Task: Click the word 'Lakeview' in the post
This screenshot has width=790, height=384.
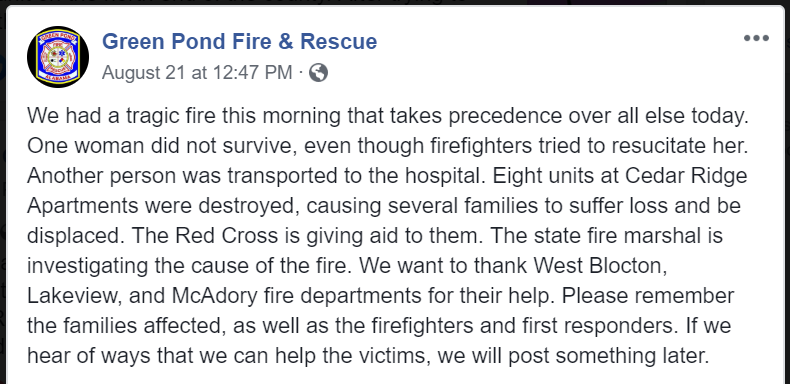Action: pos(71,296)
